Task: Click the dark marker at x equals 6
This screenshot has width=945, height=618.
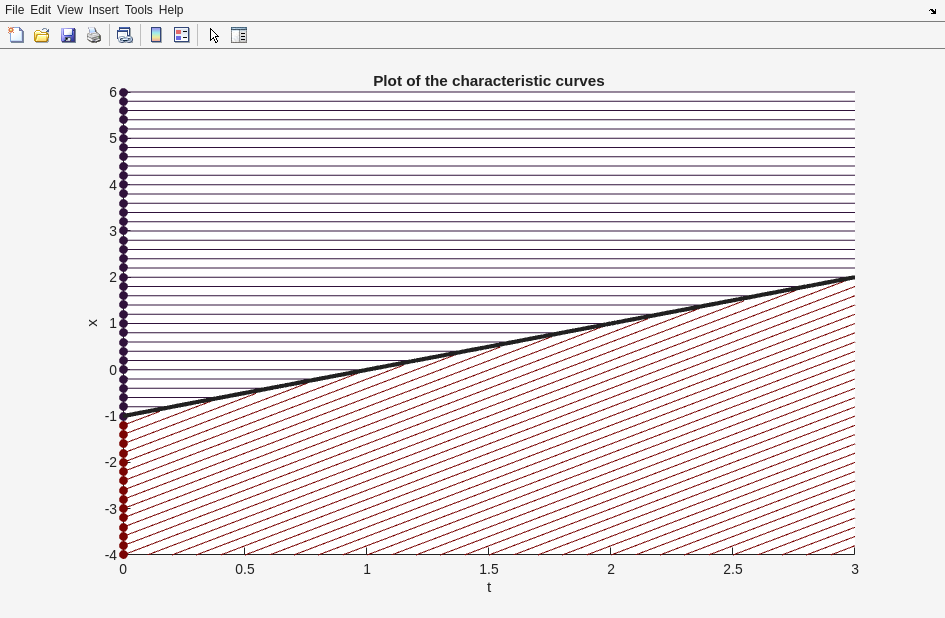Action: coord(123,92)
